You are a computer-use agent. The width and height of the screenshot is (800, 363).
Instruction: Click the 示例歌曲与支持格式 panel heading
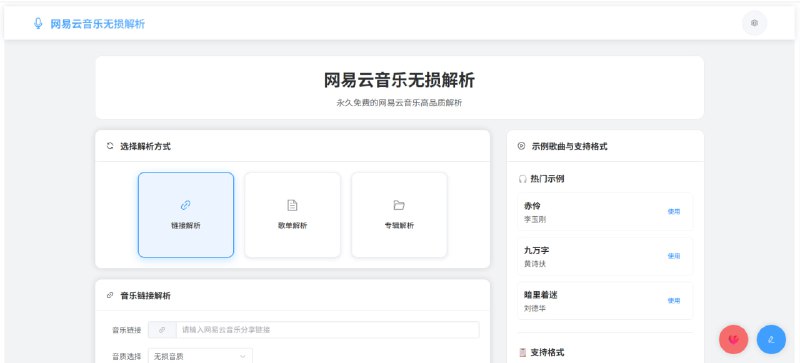pyautogui.click(x=569, y=146)
